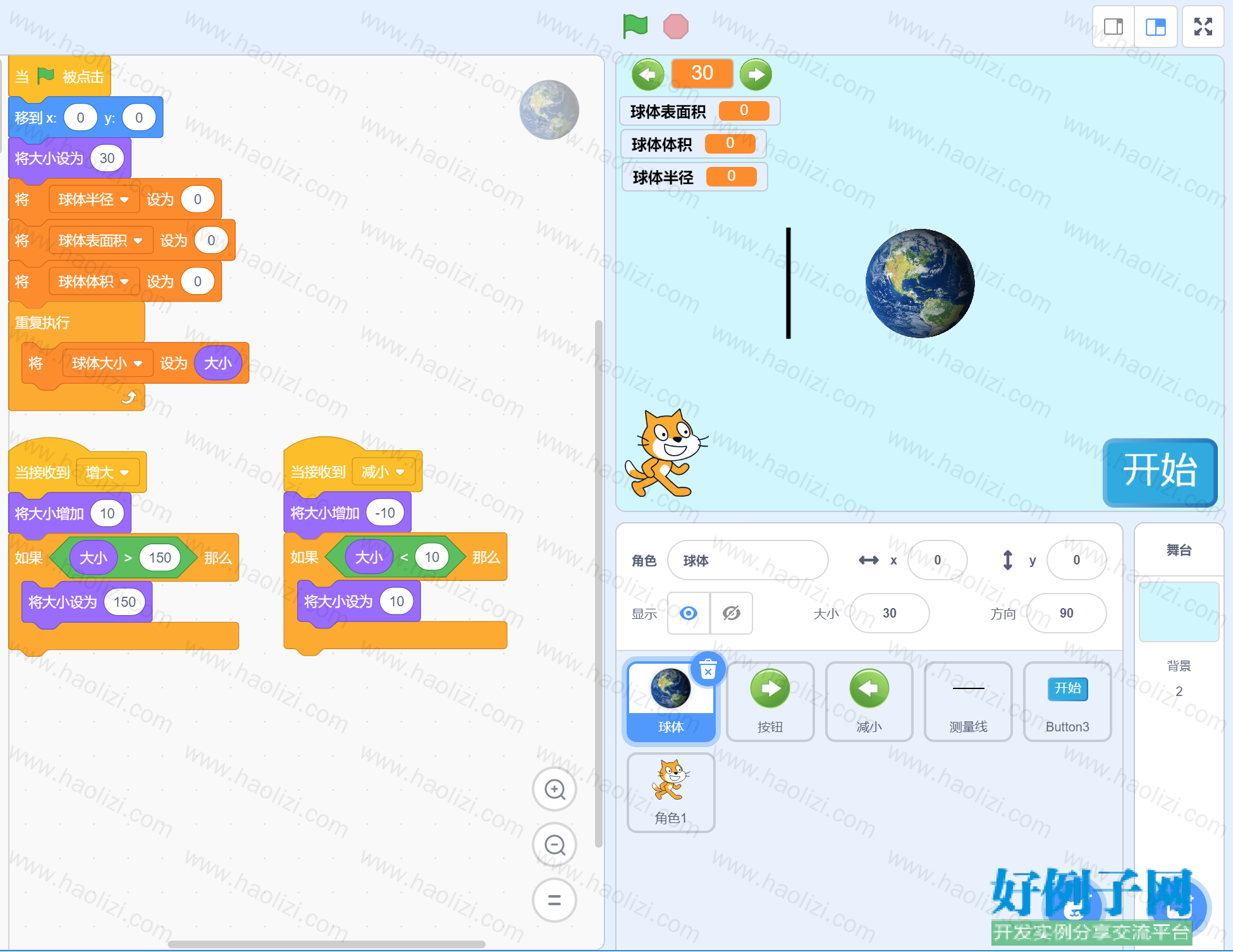Click the 球体体积 stage variable monitor

(x=693, y=144)
